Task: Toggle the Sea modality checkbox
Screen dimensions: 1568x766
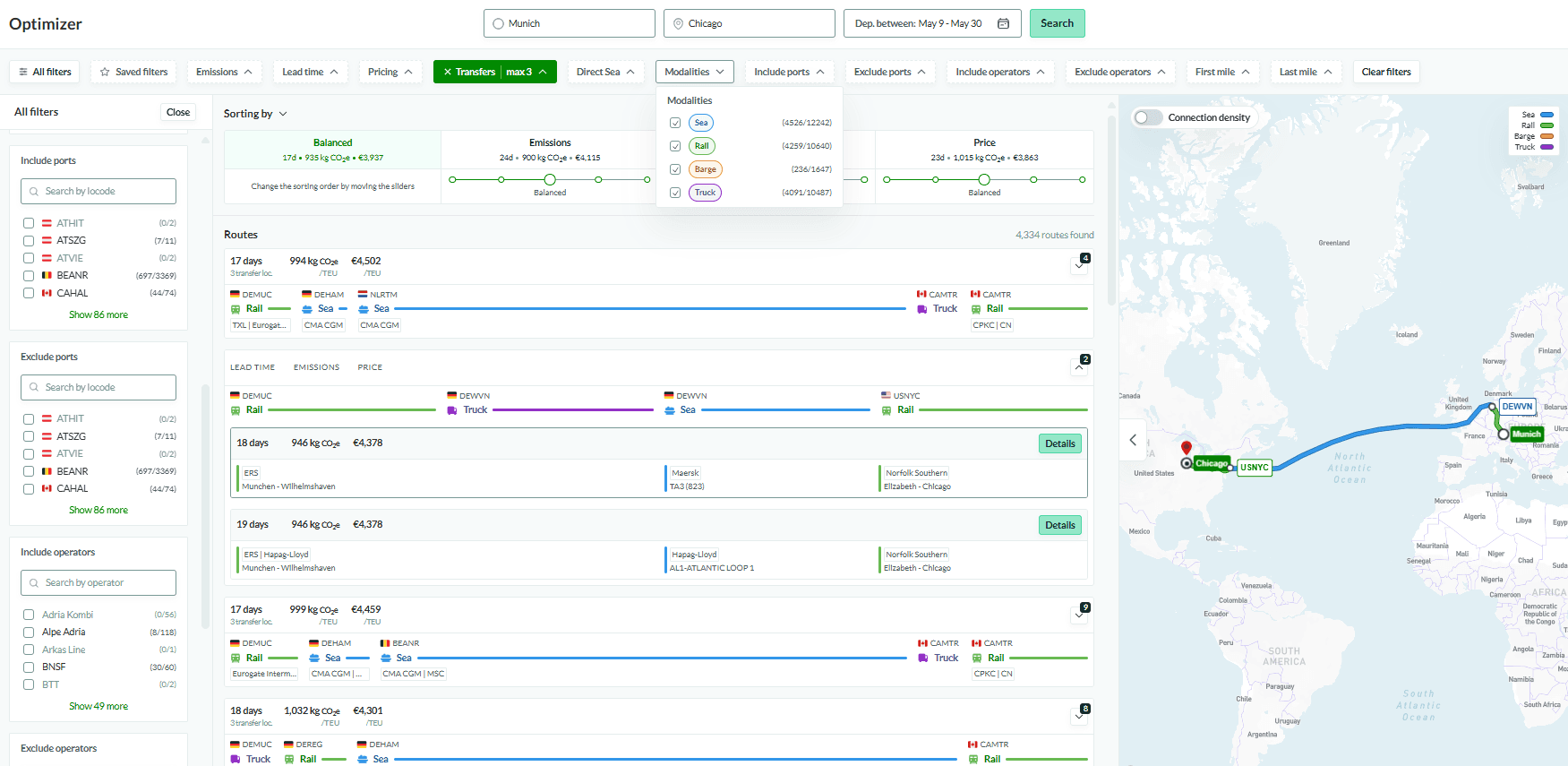Action: 675,123
